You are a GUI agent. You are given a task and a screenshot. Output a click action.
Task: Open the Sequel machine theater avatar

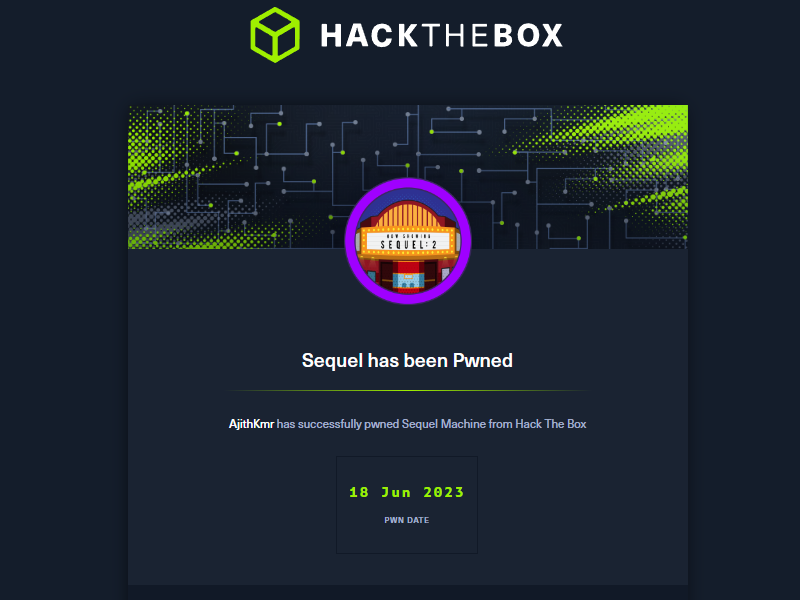tap(408, 241)
